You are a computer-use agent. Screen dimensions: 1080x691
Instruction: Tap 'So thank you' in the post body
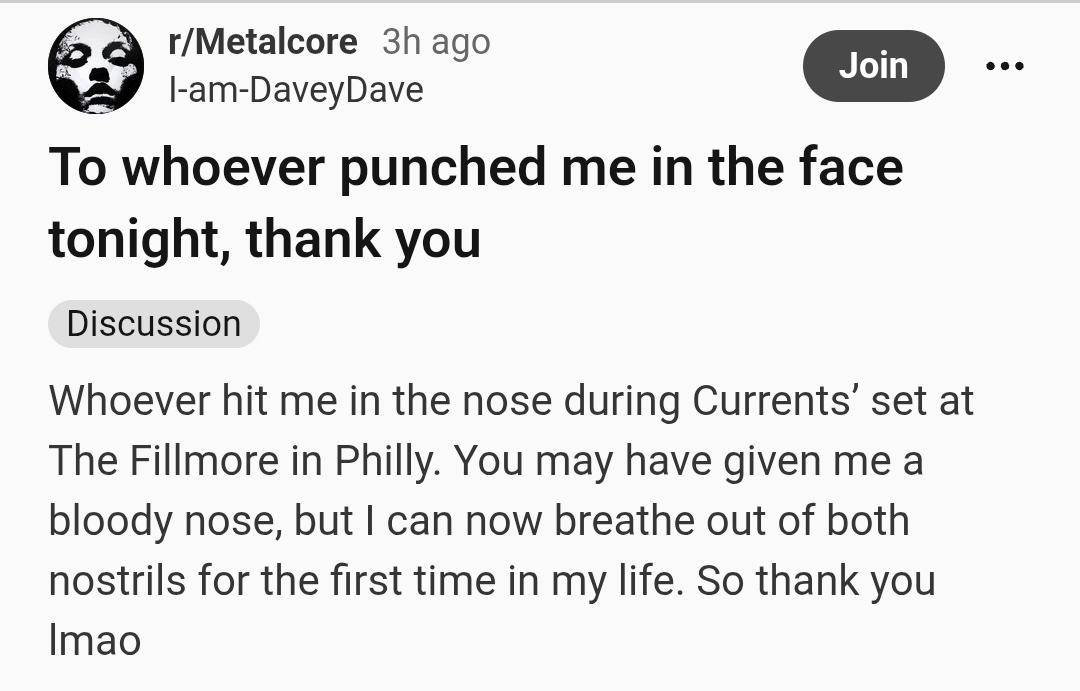[x=815, y=581]
